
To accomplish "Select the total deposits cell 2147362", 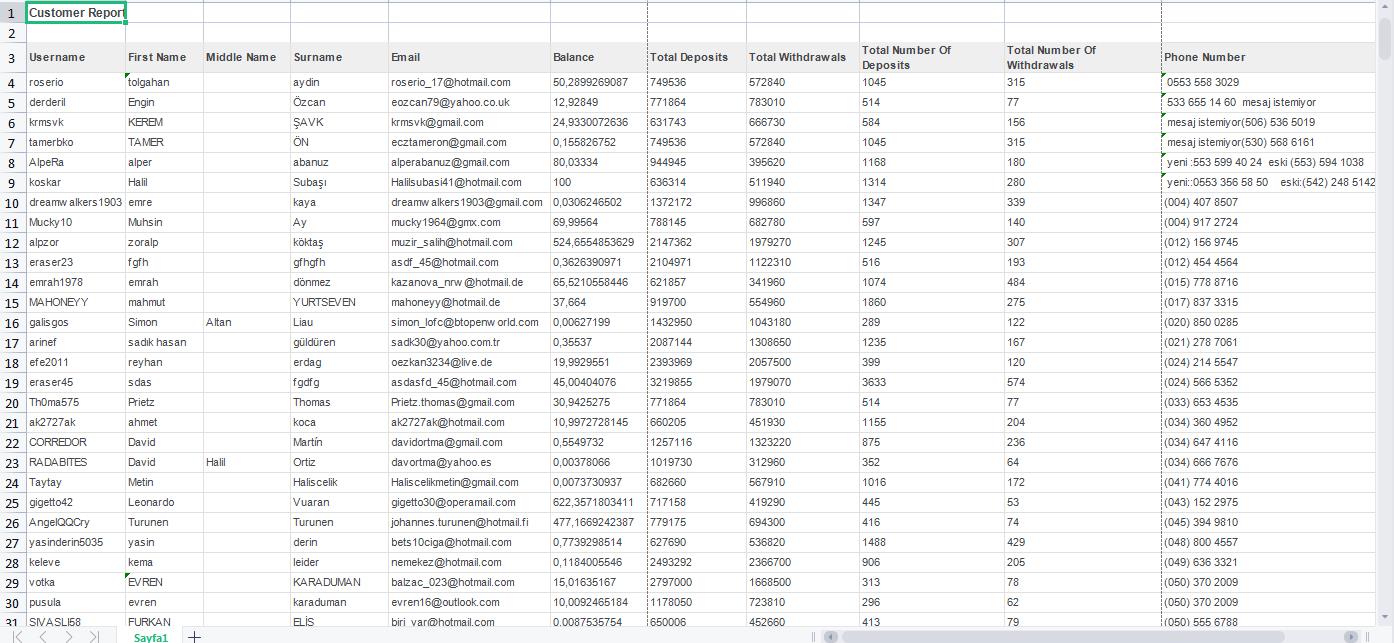I will click(x=697, y=242).
